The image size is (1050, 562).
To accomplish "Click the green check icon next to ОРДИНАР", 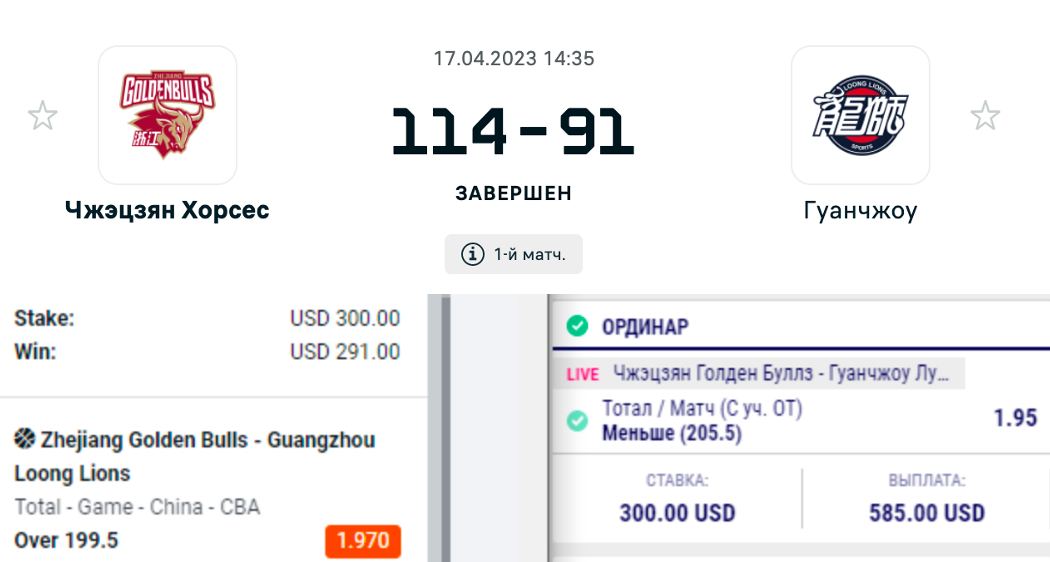I will (x=577, y=326).
